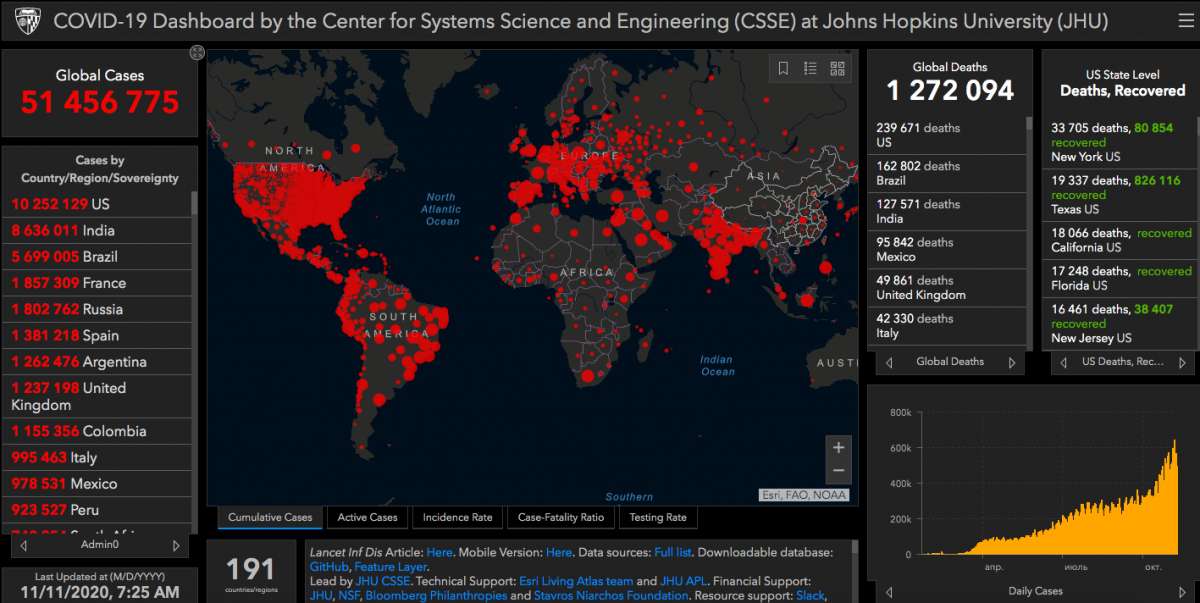Select the '1 262 476 Argentina' row
Screen dimensions: 1200x603
(97, 362)
